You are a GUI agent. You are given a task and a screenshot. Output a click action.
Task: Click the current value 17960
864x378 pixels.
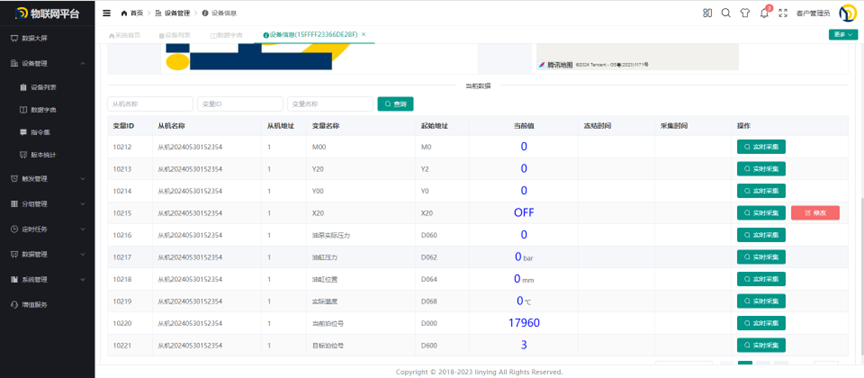pos(524,323)
